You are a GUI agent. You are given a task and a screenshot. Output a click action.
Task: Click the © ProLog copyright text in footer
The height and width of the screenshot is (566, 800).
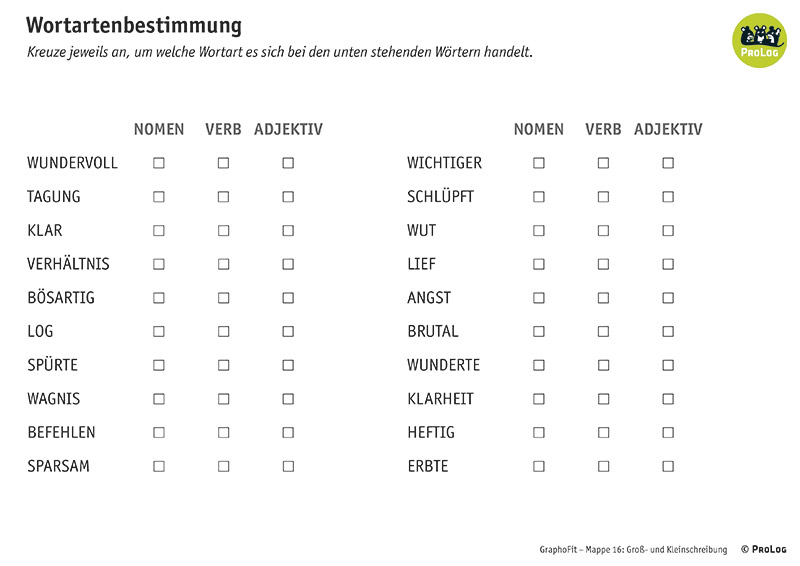click(763, 549)
